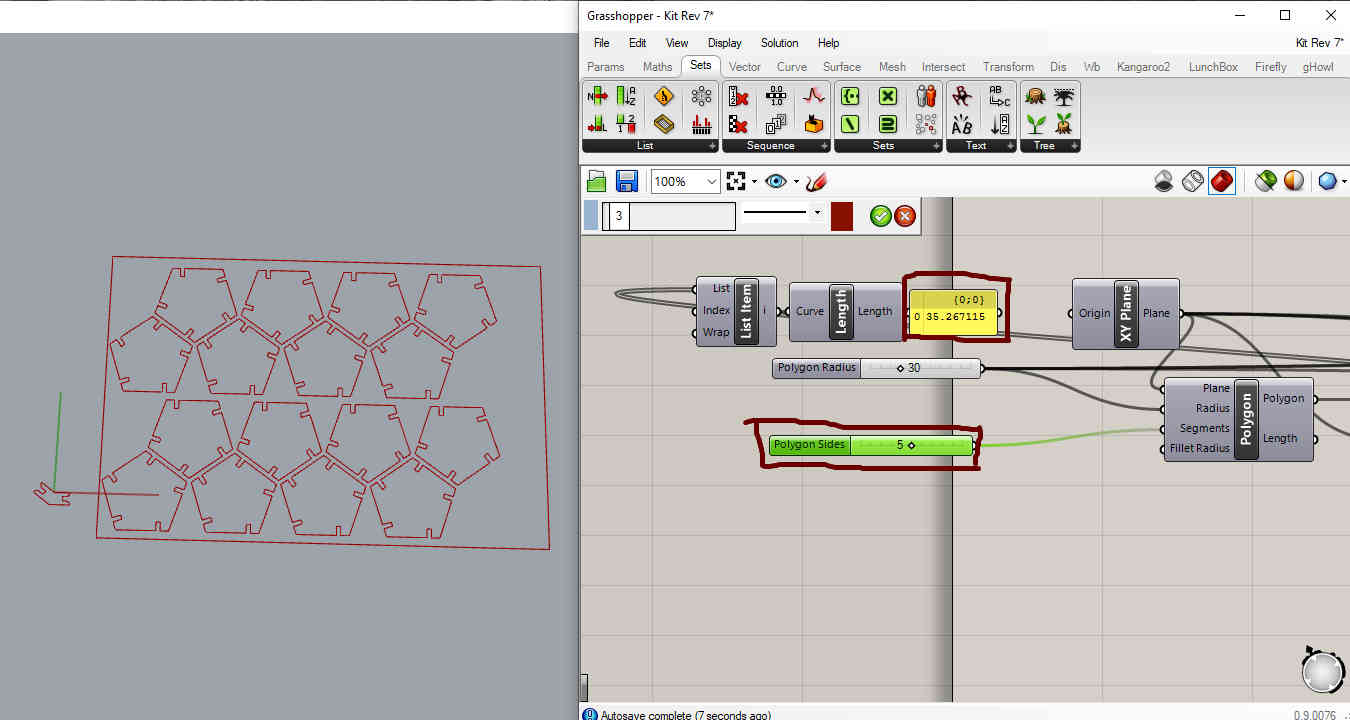Viewport: 1350px width, 720px height.
Task: Open the arrow beside the Zoom Extents icon
Action: click(x=755, y=182)
